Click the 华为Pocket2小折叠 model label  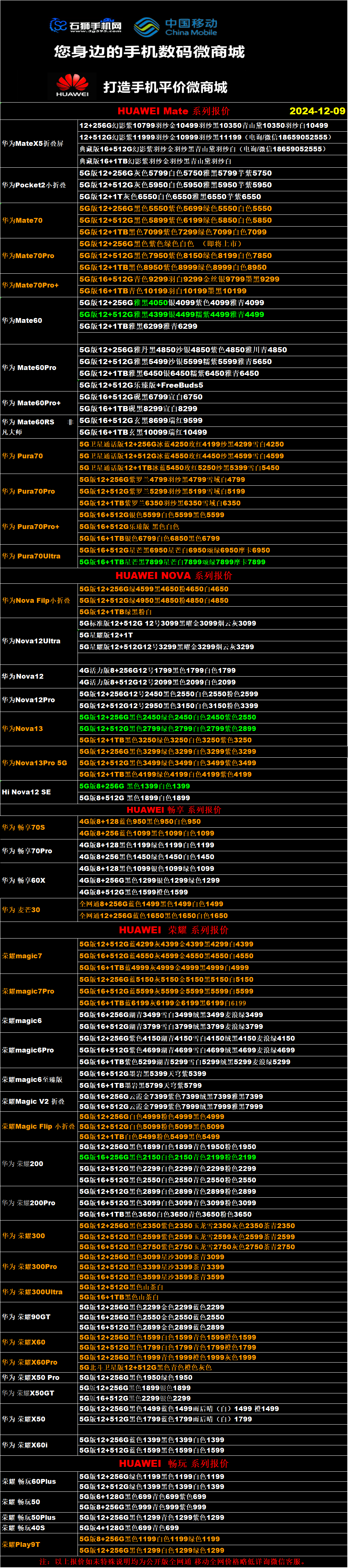tap(34, 185)
